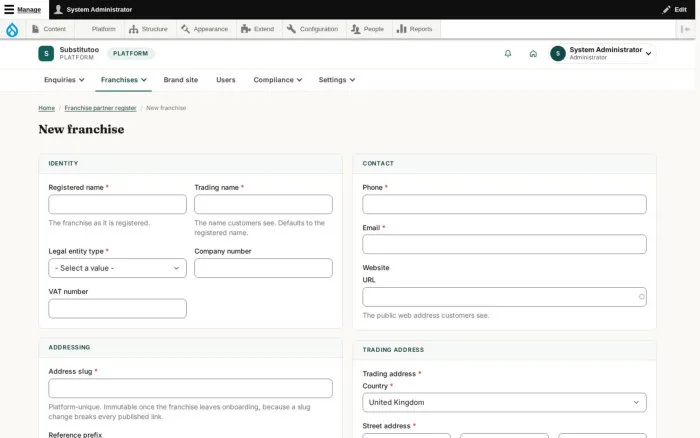Click the toolbar orientation toggle icon
Image resolution: width=700 pixels, height=438 pixels.
[685, 29]
